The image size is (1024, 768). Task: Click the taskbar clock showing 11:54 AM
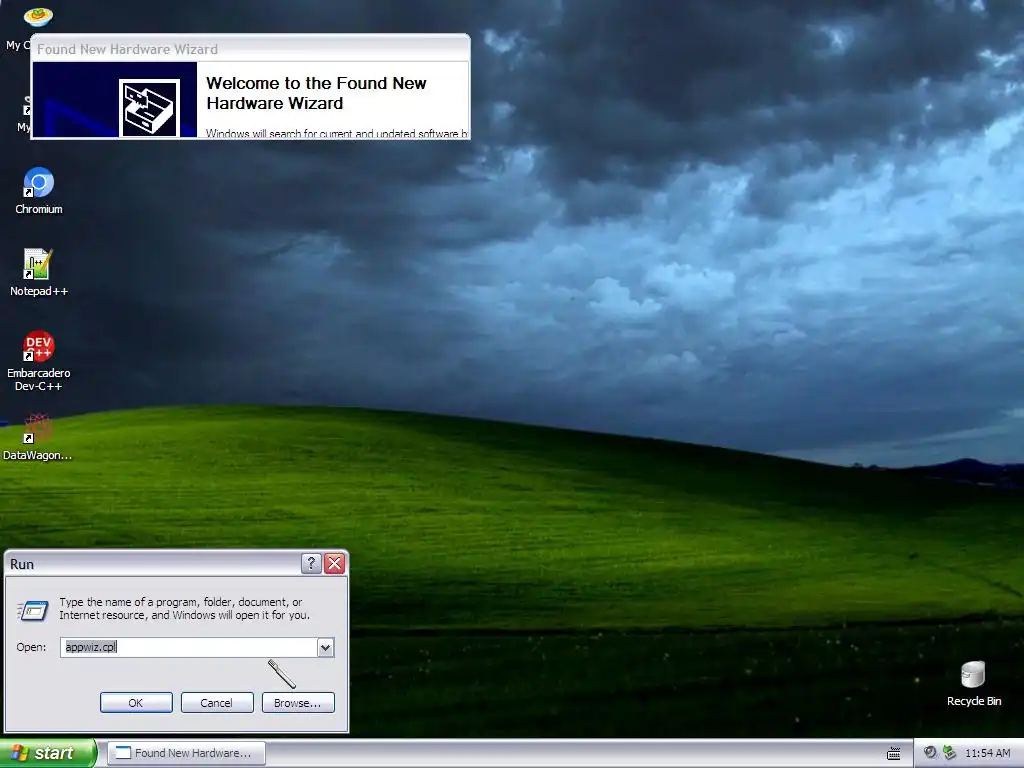987,753
